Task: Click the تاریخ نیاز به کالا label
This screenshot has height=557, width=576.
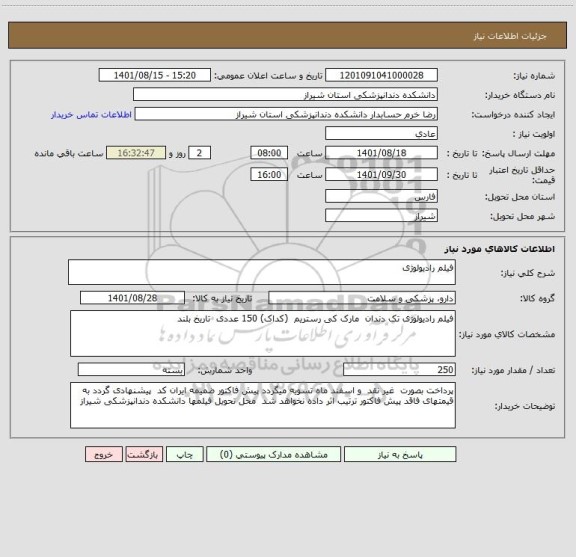Action: (x=222, y=298)
